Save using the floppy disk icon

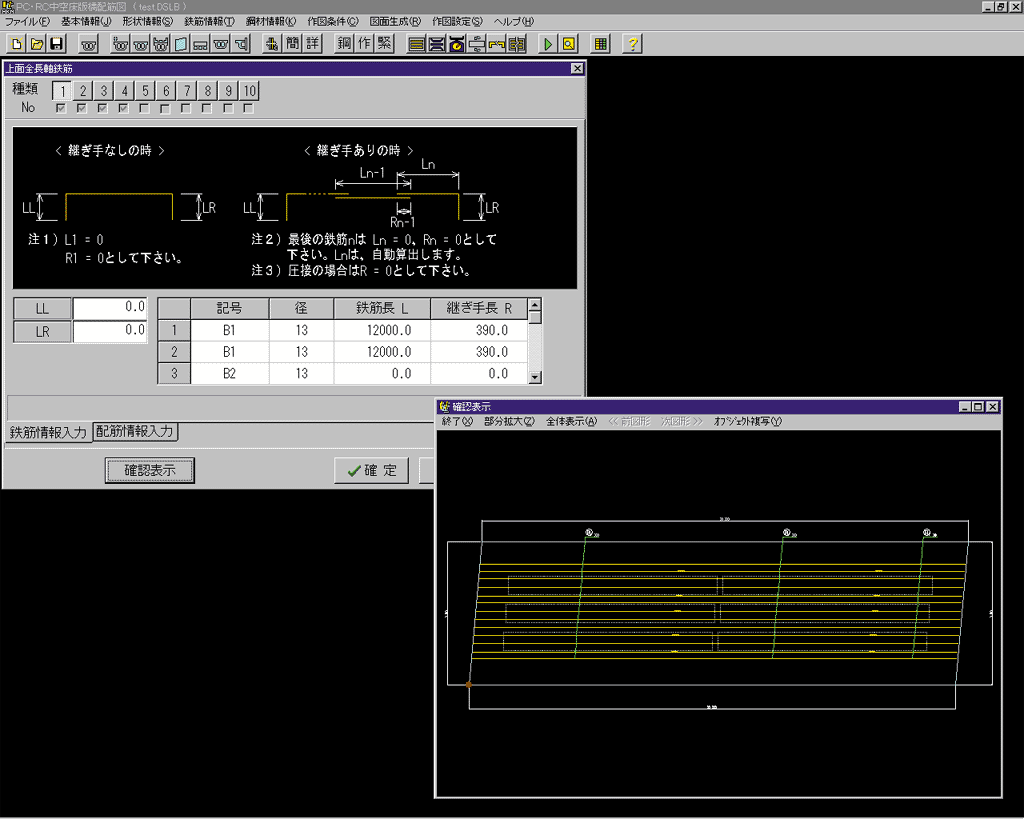coord(57,44)
